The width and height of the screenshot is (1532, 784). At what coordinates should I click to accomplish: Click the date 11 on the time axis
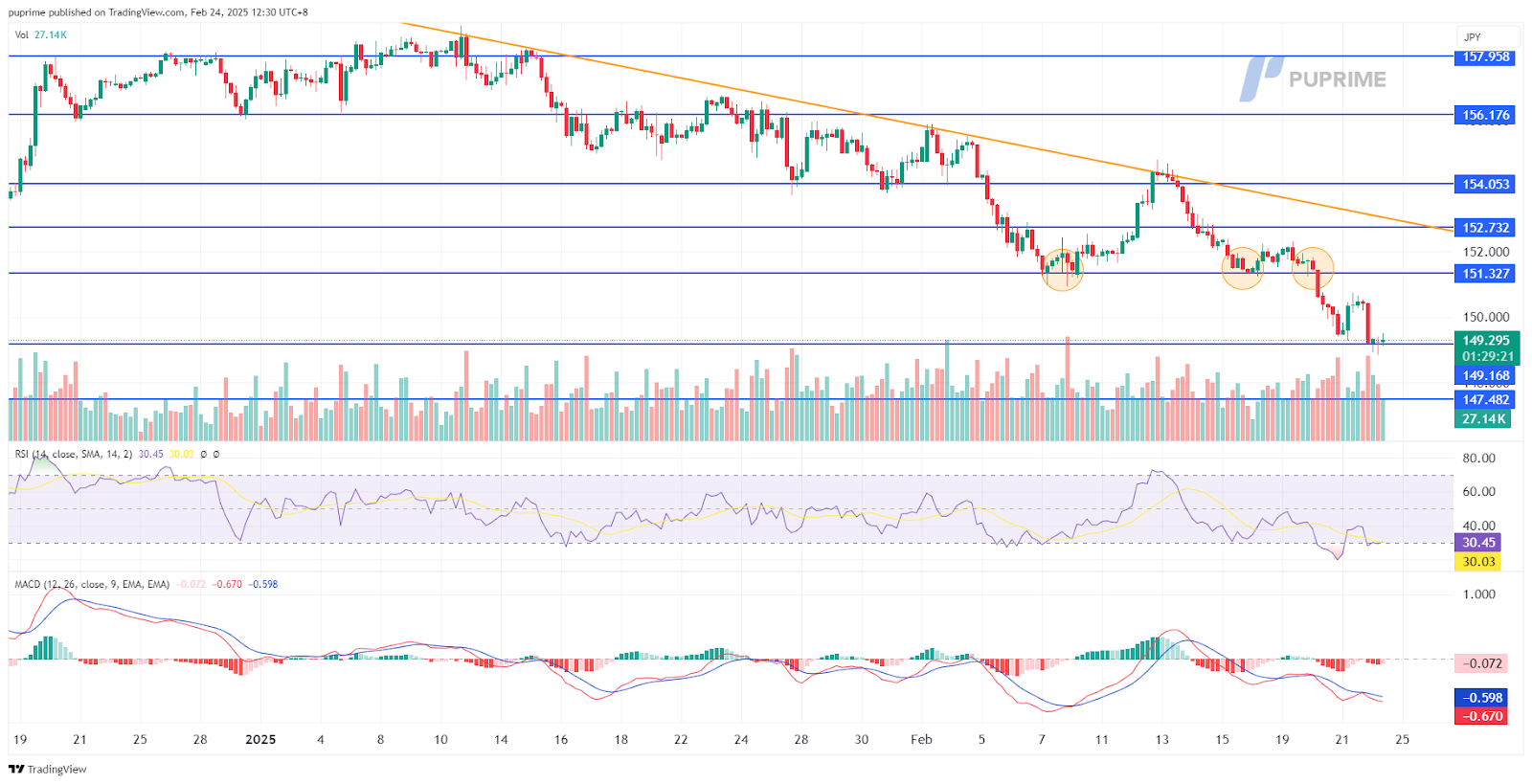pyautogui.click(x=1102, y=739)
